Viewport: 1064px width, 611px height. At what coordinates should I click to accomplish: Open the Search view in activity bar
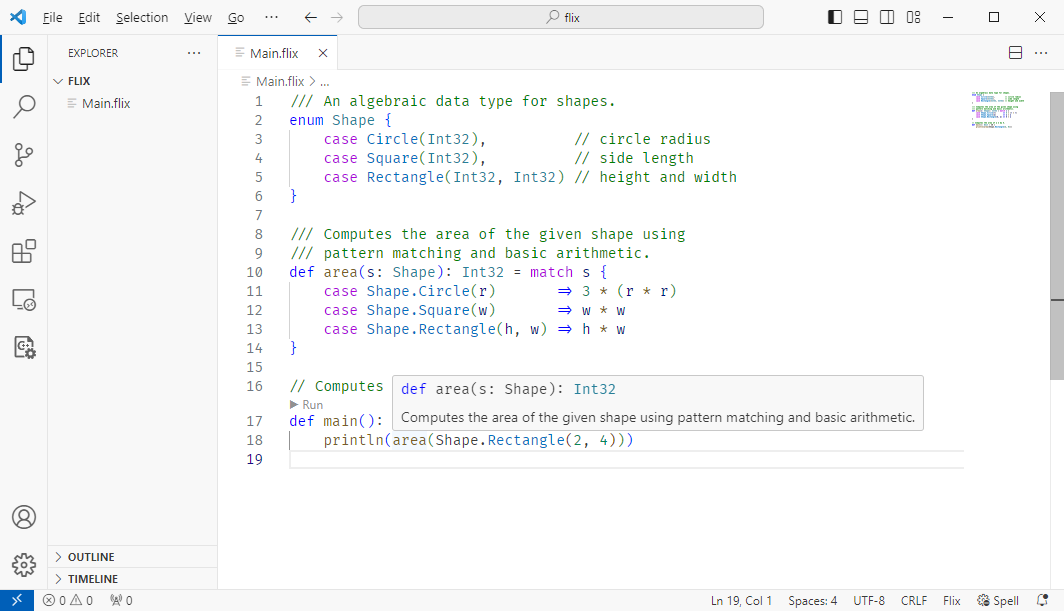[x=24, y=107]
